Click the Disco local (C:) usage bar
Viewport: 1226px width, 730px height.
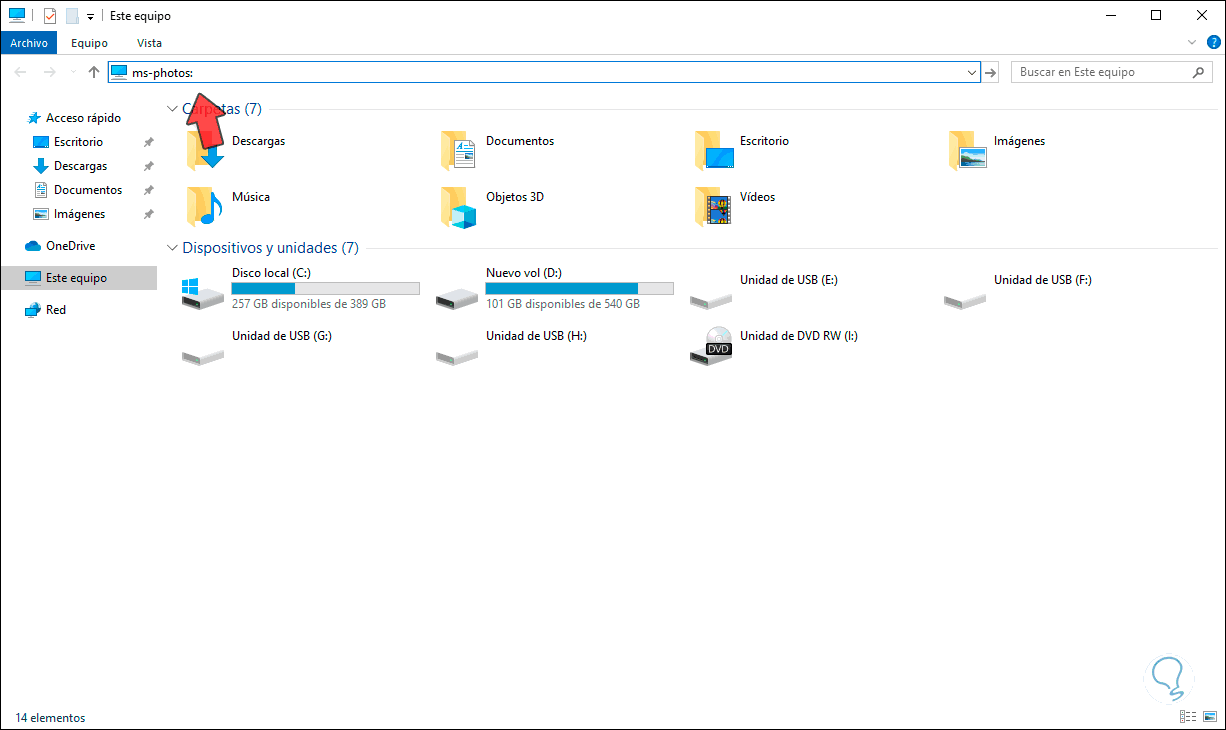(325, 288)
